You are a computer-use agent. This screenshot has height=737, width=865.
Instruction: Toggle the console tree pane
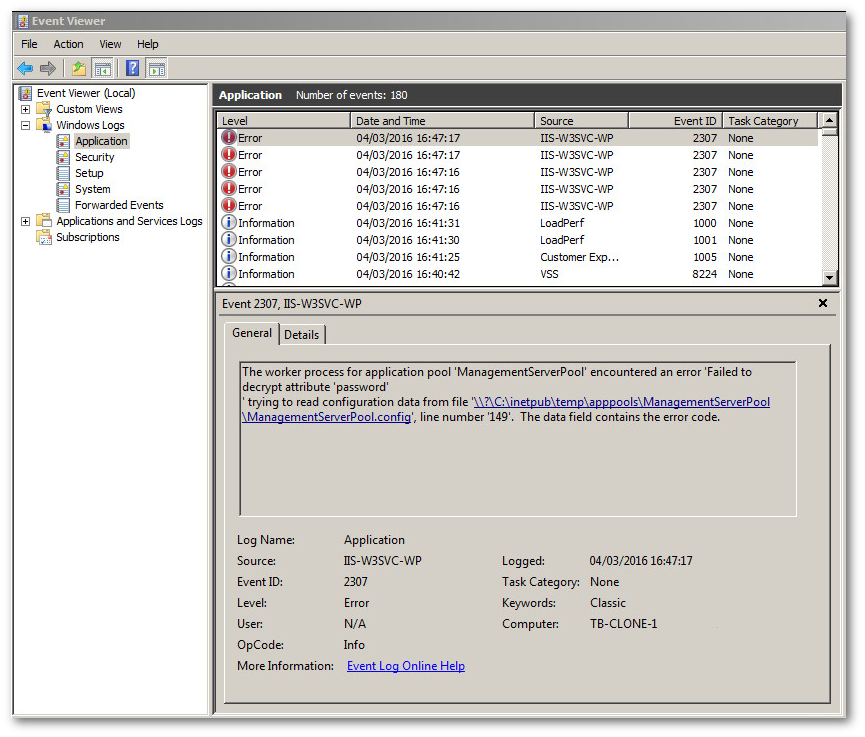[103, 68]
